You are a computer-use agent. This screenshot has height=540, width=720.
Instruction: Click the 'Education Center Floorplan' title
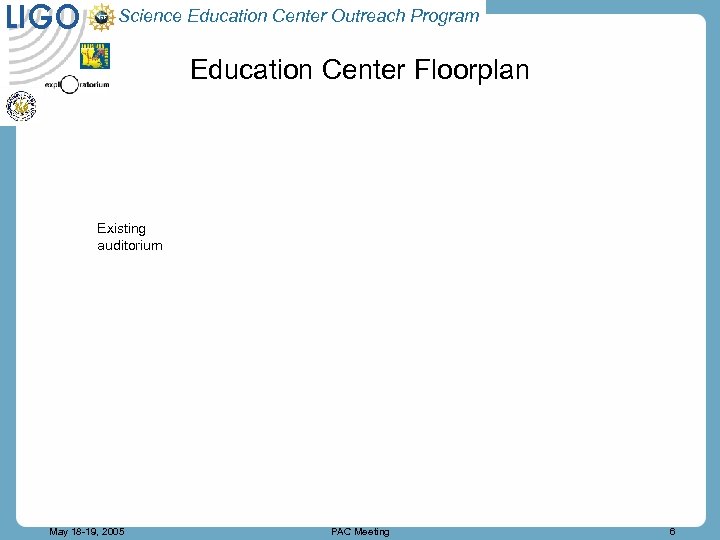click(x=360, y=70)
